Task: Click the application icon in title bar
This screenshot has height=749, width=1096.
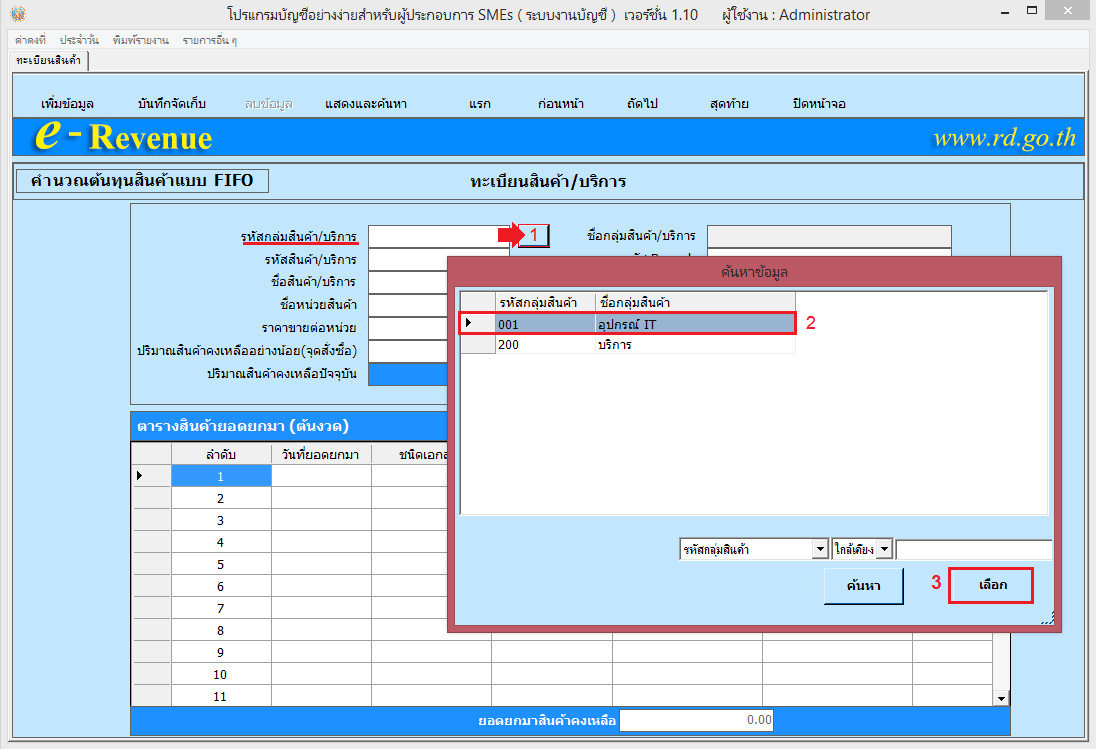Action: coord(18,14)
